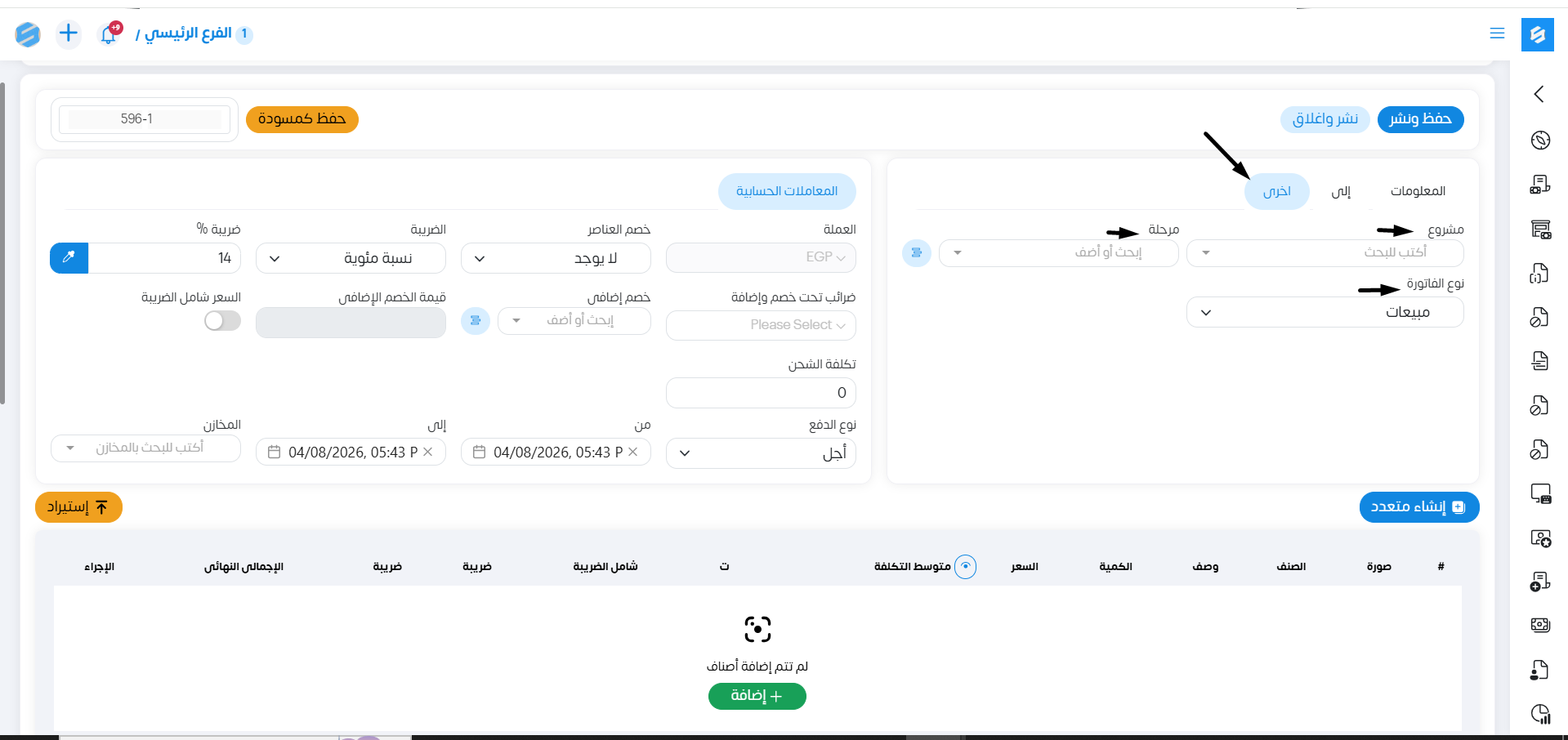The height and width of the screenshot is (740, 1568).
Task: Click the add icon next to خصم إضافي
Action: click(475, 321)
